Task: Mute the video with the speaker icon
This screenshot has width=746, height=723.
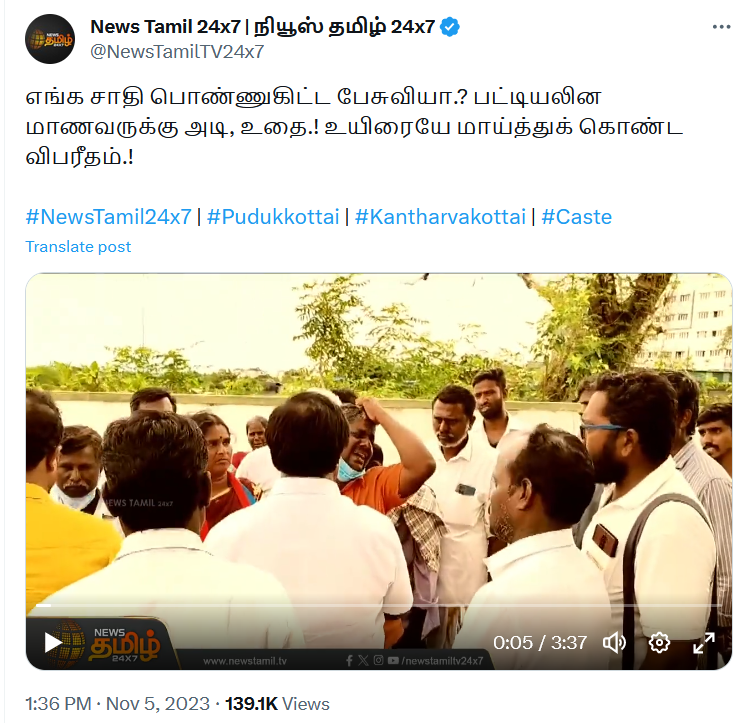Action: tap(614, 643)
